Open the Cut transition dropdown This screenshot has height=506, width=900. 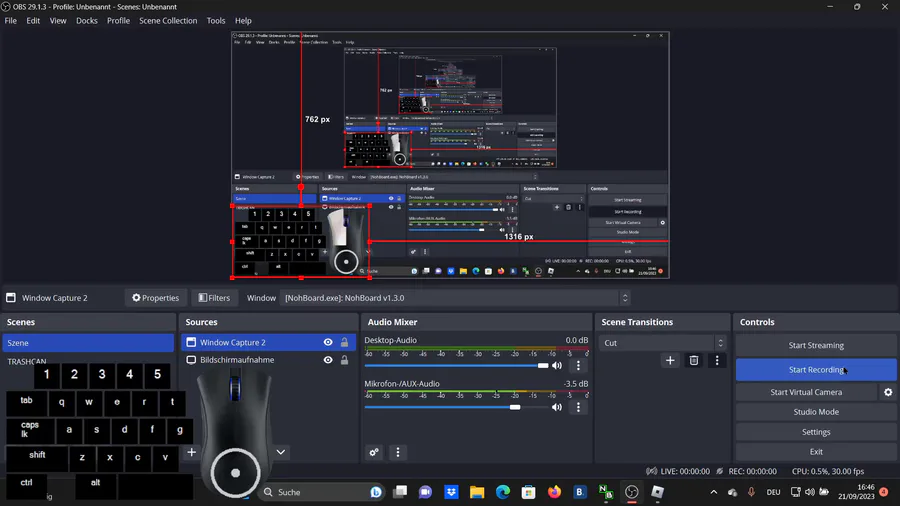[662, 343]
